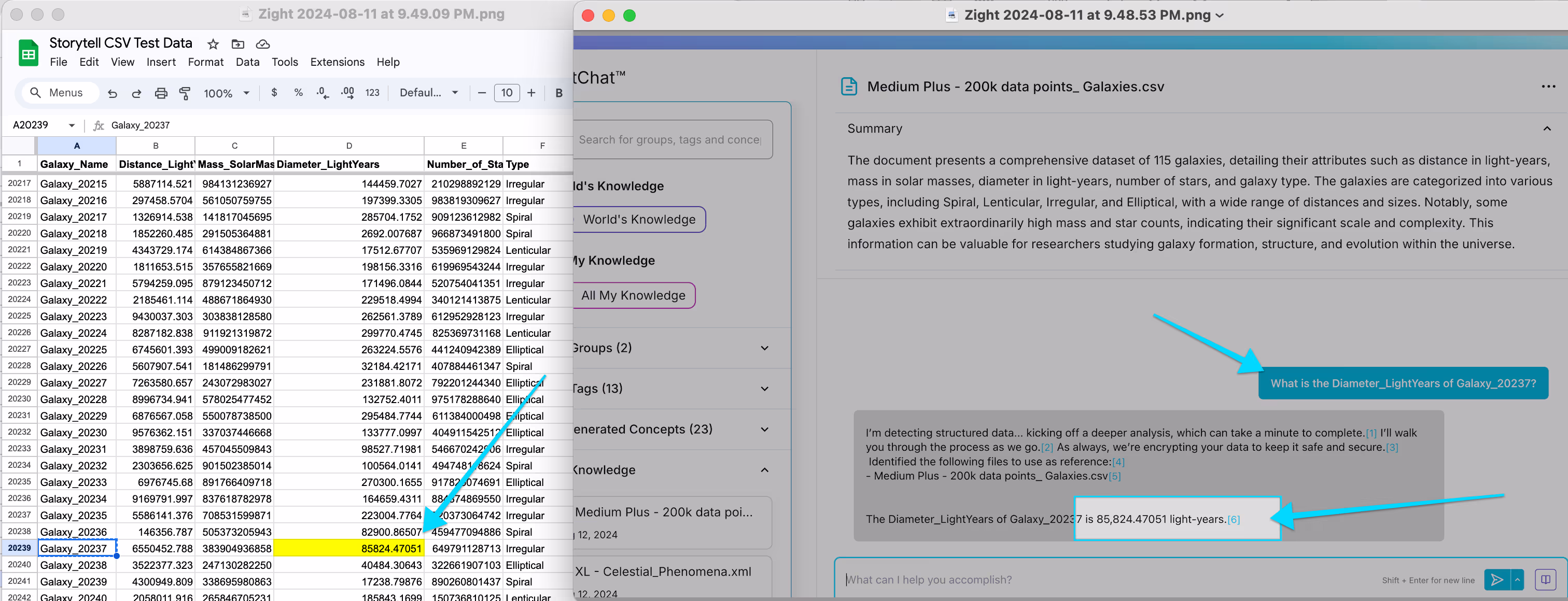Open the Insert menu
This screenshot has height=601, width=1568.
(161, 62)
